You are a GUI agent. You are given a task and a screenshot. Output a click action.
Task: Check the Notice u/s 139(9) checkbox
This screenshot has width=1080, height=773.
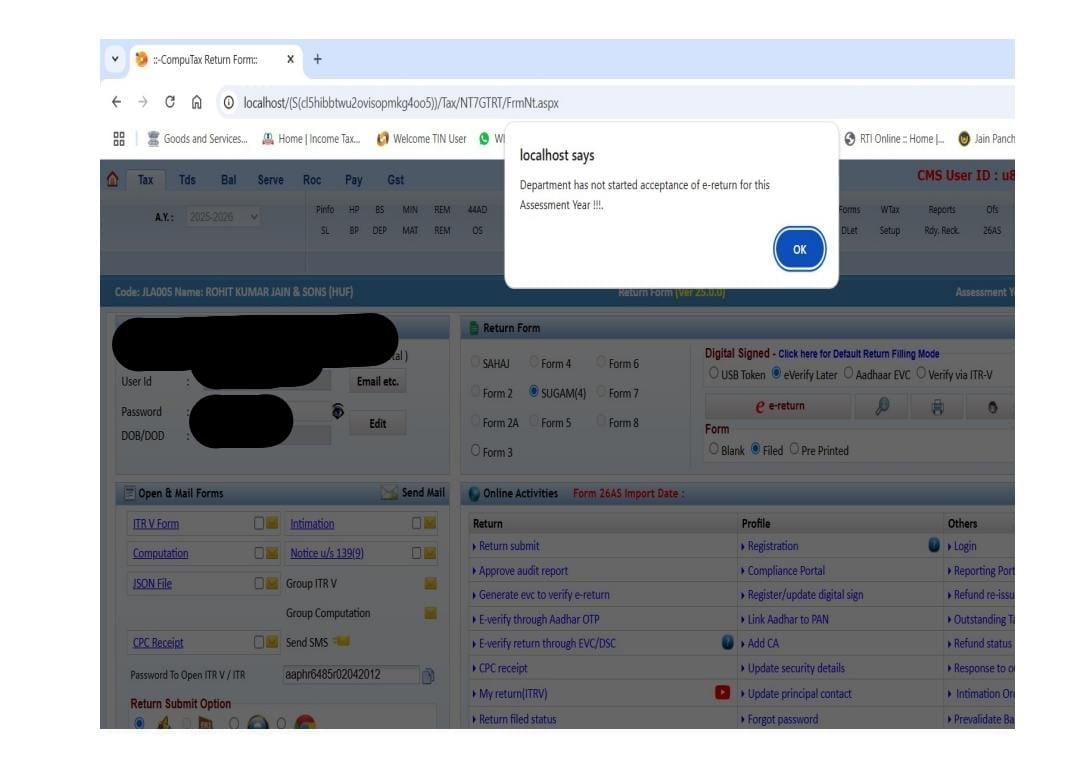(416, 553)
